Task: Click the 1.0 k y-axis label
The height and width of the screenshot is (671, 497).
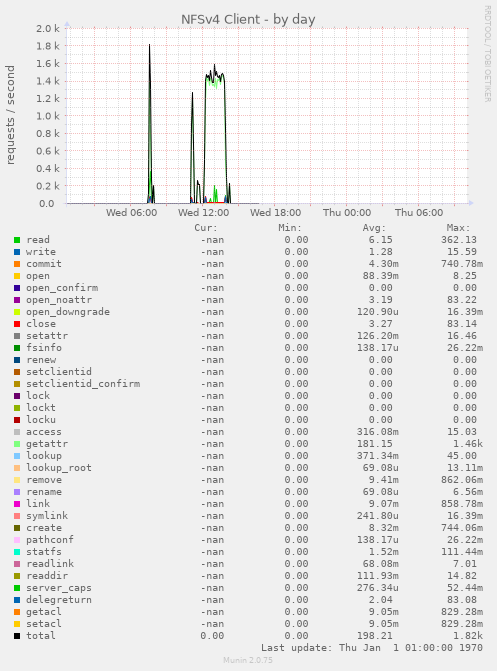Action: (x=48, y=116)
